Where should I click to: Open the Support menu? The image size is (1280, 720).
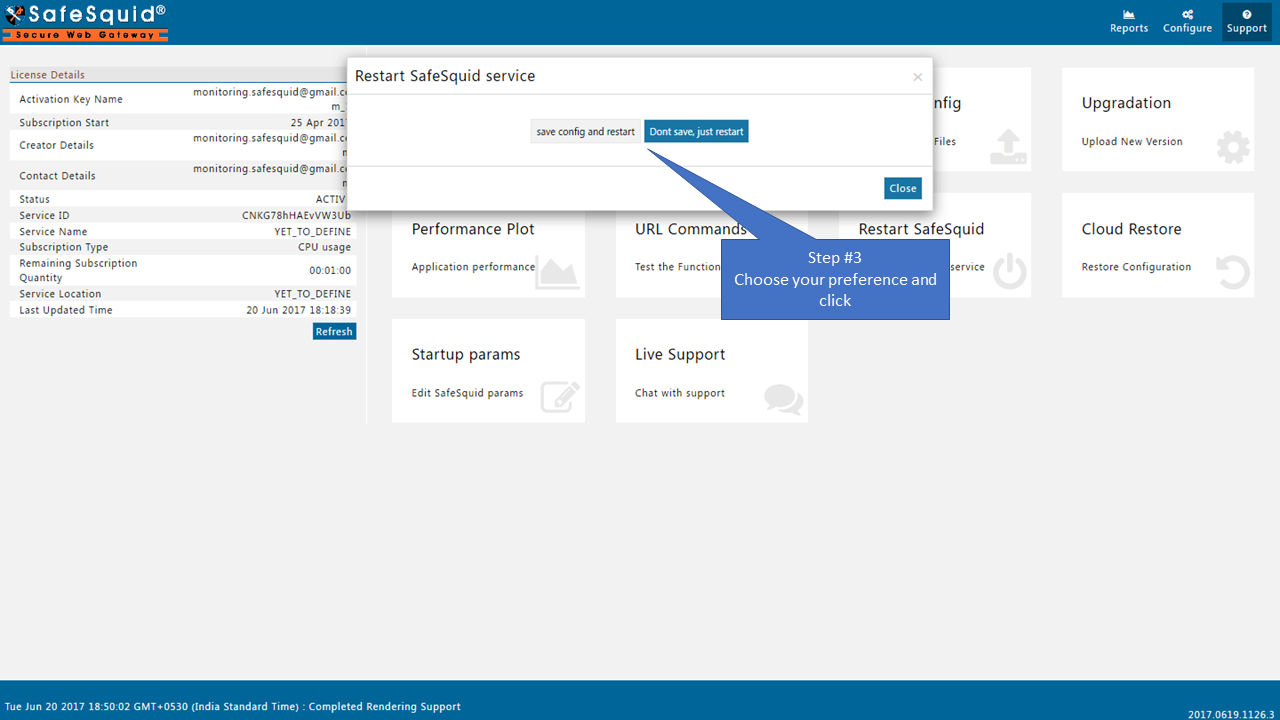tap(1247, 21)
